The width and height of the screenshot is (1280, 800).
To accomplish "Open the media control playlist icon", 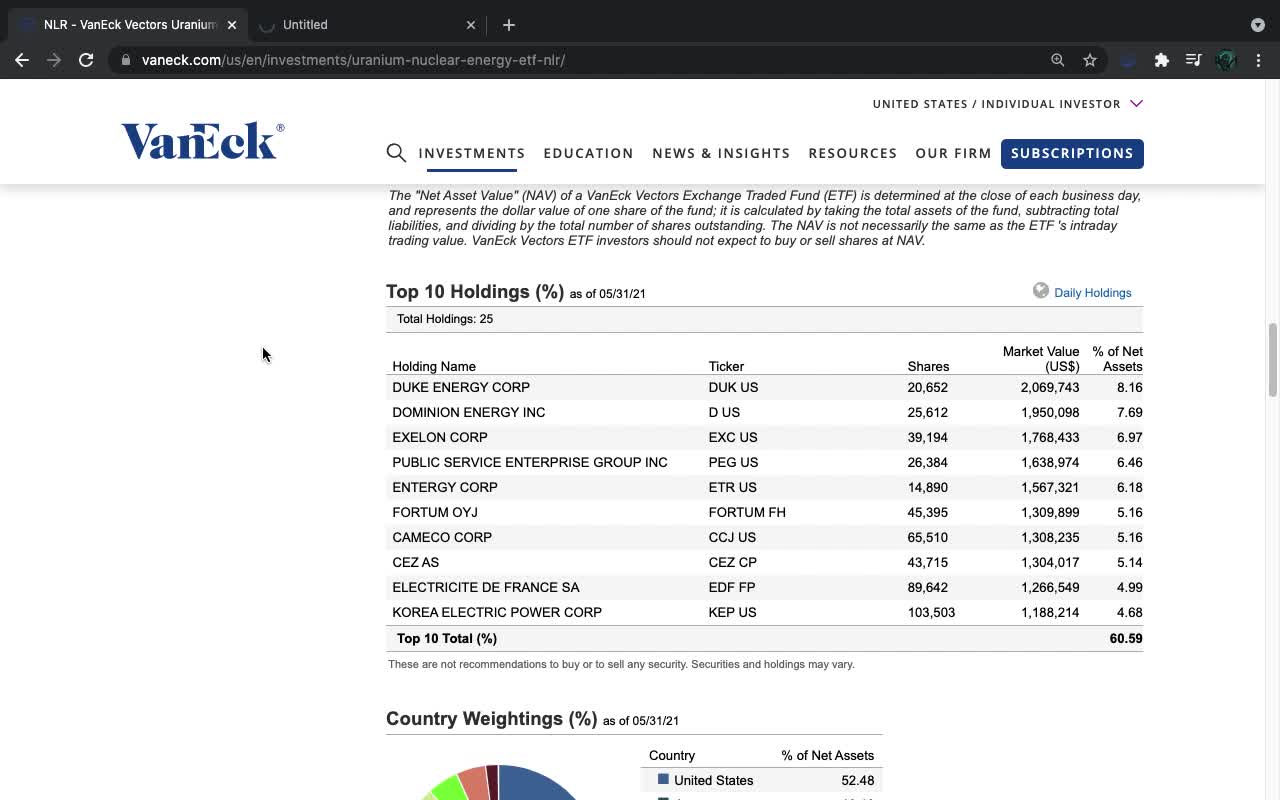I will (x=1193, y=60).
